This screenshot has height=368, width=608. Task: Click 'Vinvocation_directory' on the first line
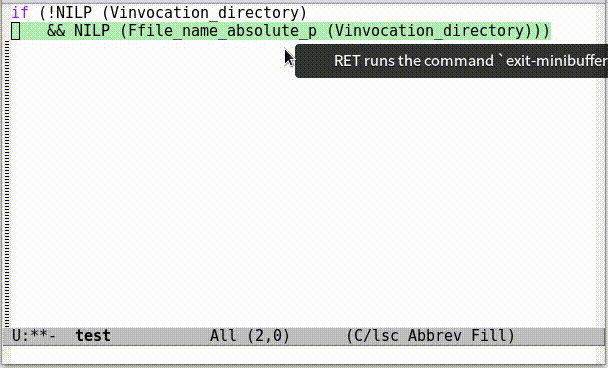point(204,13)
